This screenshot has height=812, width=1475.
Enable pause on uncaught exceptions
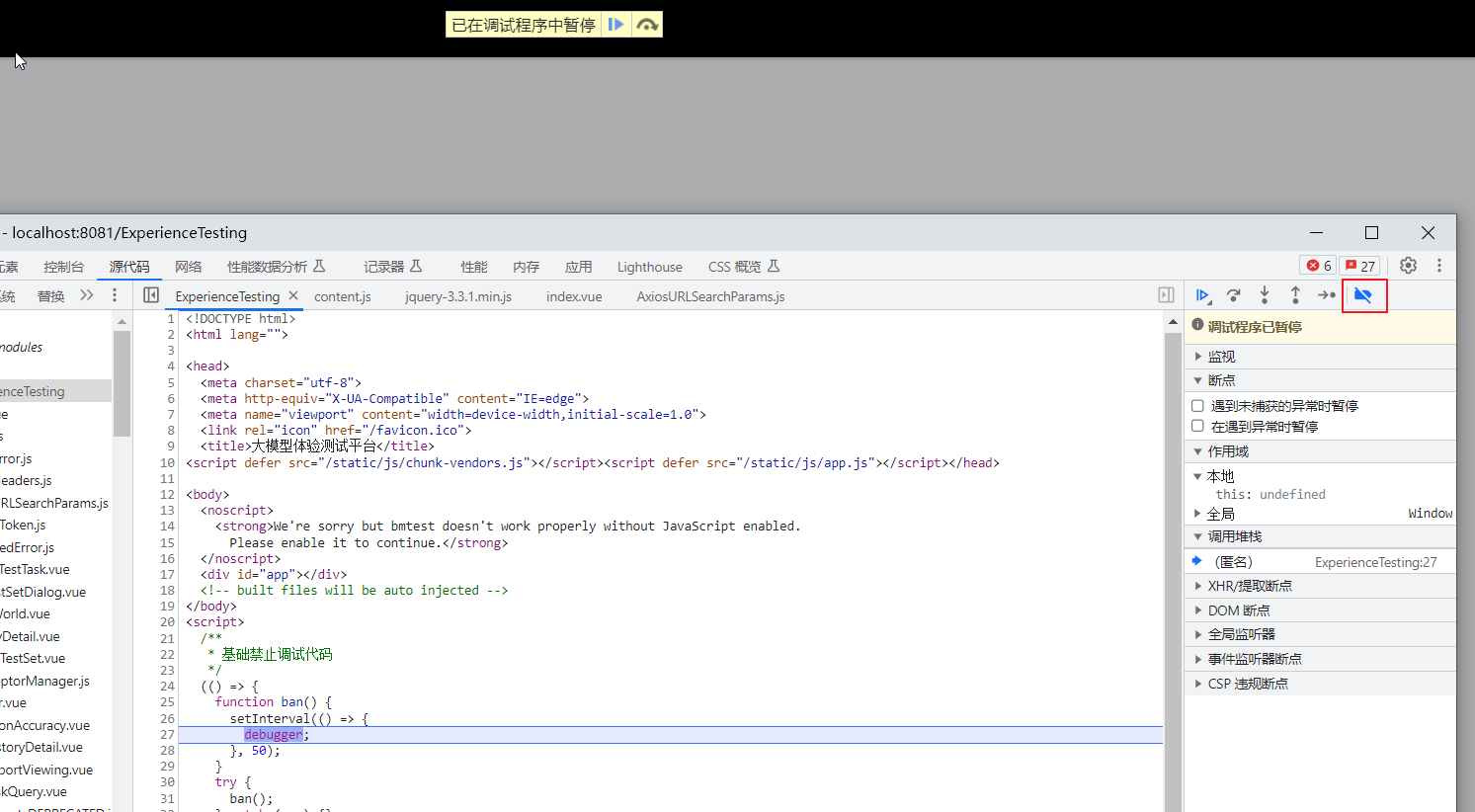[1197, 406]
